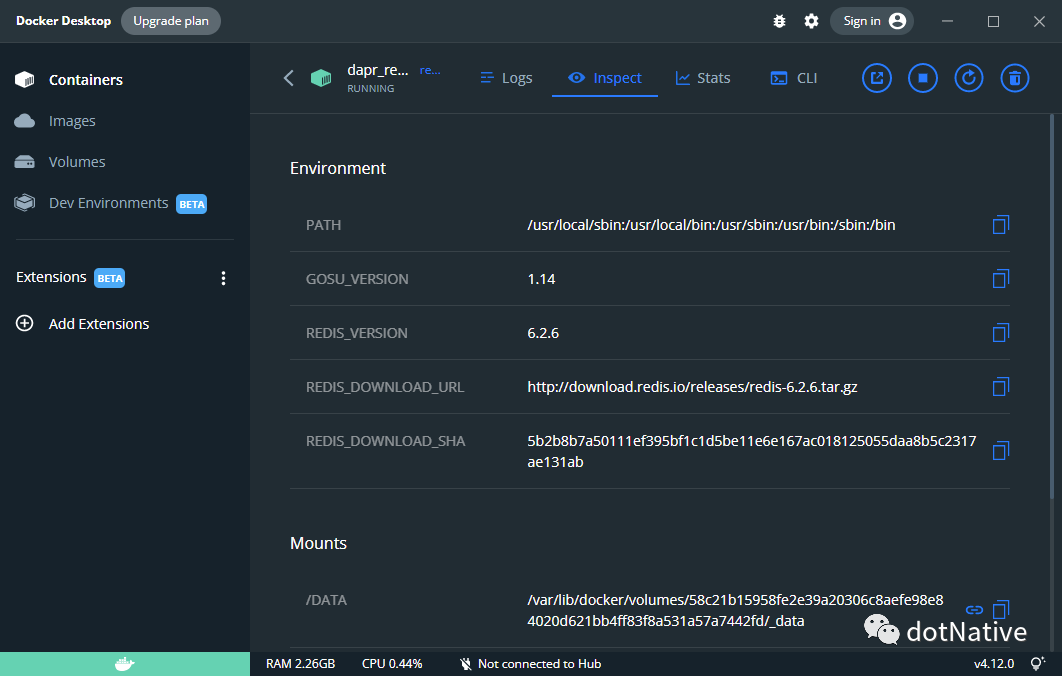Open the container image link
Image resolution: width=1062 pixels, height=676 pixels.
coord(430,70)
